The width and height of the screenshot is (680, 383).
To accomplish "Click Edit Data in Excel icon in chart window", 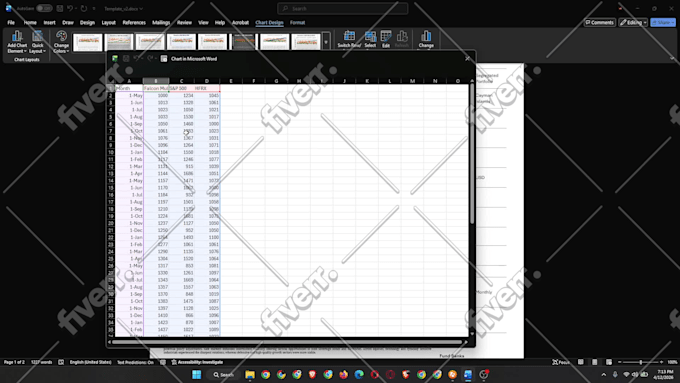I will pos(164,59).
